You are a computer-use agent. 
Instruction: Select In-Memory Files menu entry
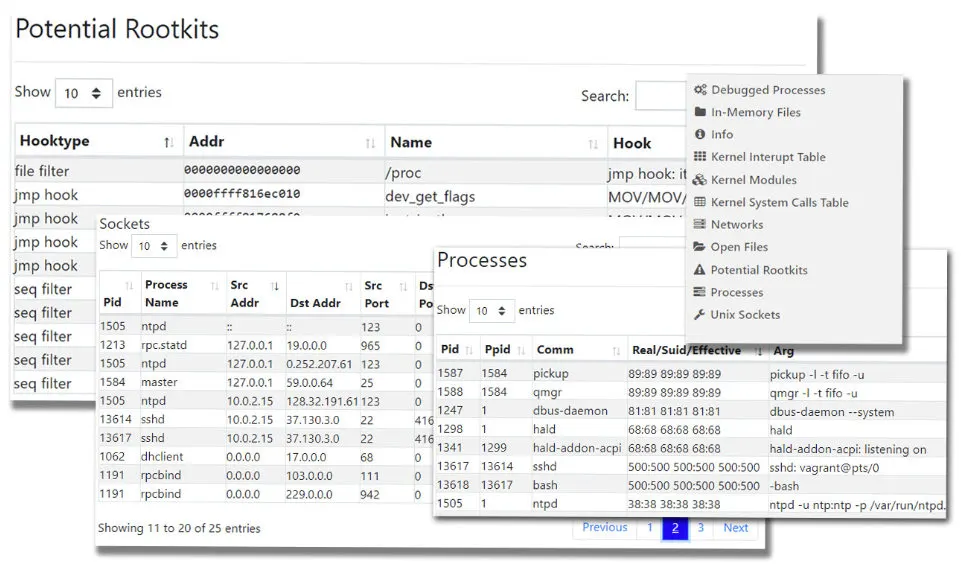point(756,112)
